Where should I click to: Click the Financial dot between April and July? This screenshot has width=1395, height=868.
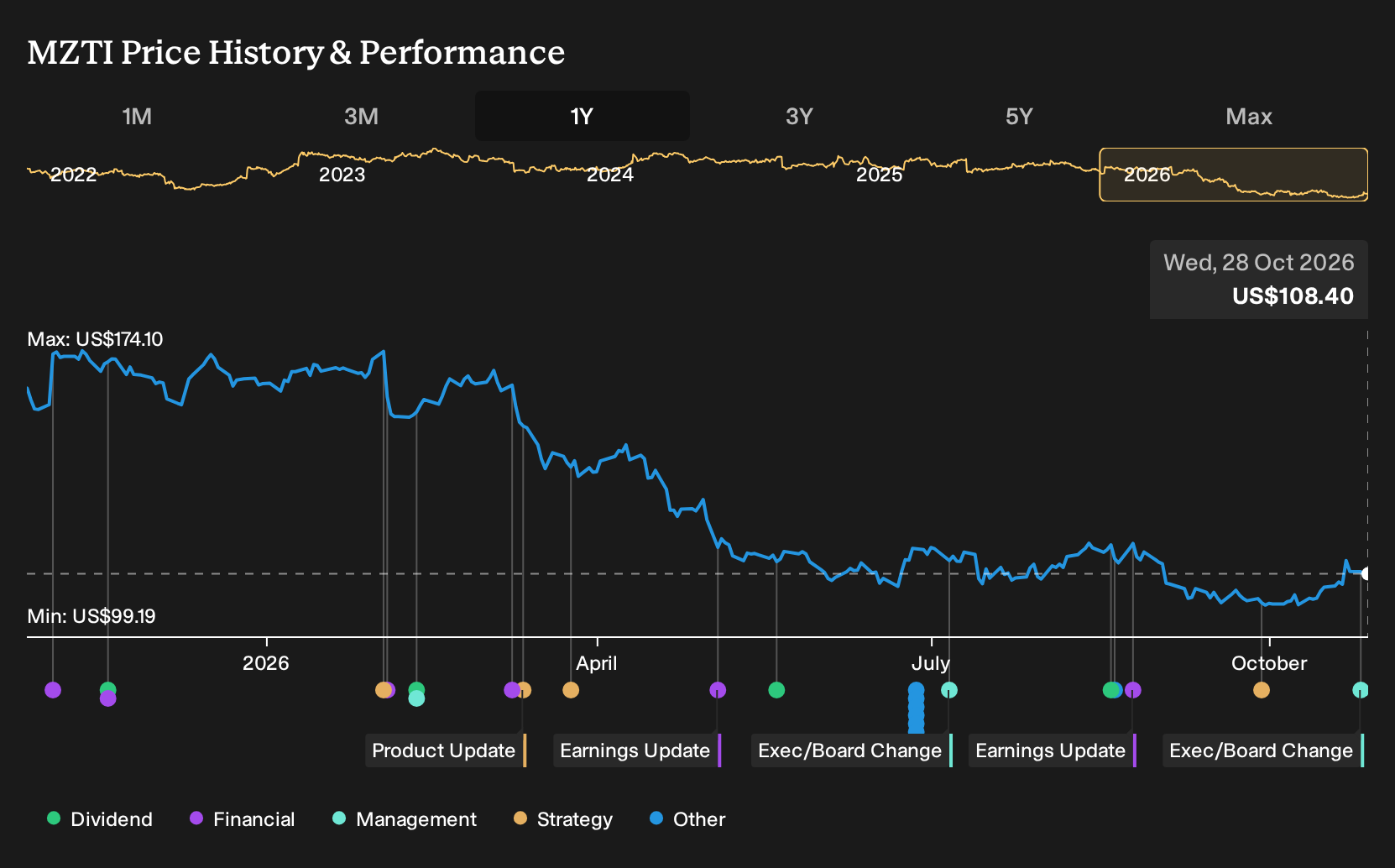[718, 690]
